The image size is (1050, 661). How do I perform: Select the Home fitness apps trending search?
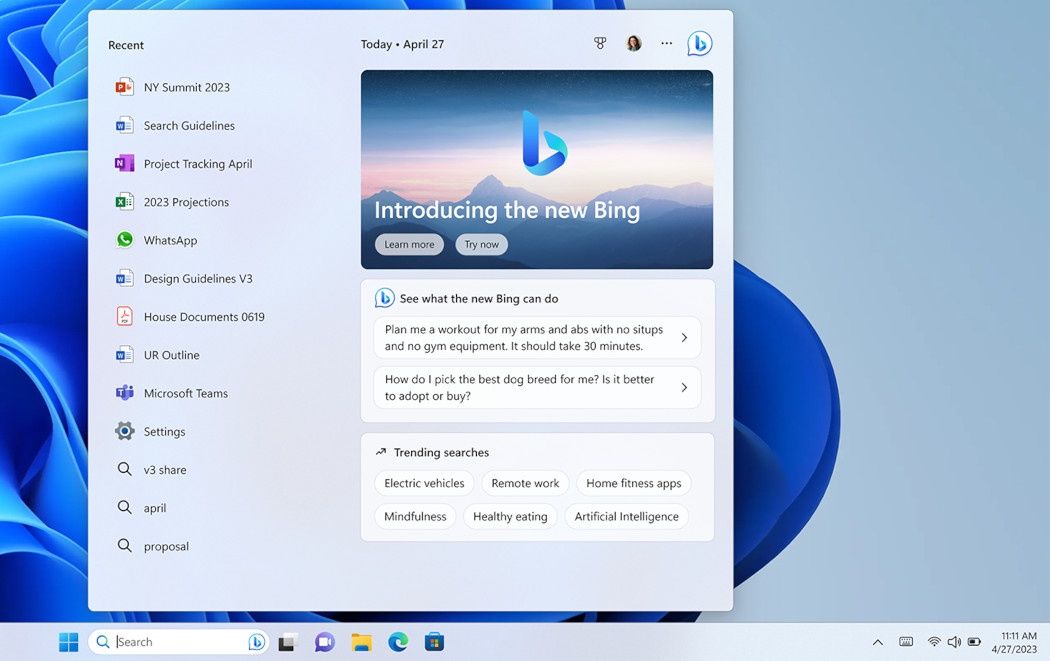(x=633, y=483)
